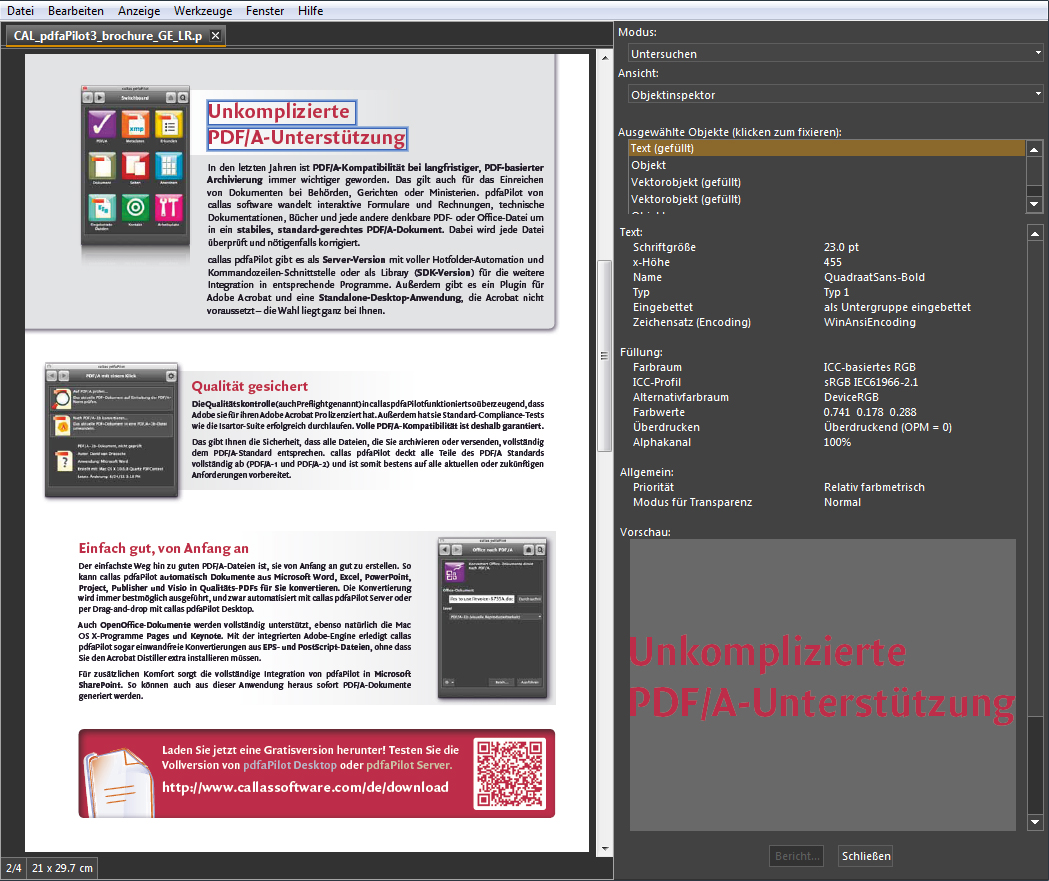Open the Werkzeuge menu
Viewport: 1049px width, 881px height.
pyautogui.click(x=203, y=11)
